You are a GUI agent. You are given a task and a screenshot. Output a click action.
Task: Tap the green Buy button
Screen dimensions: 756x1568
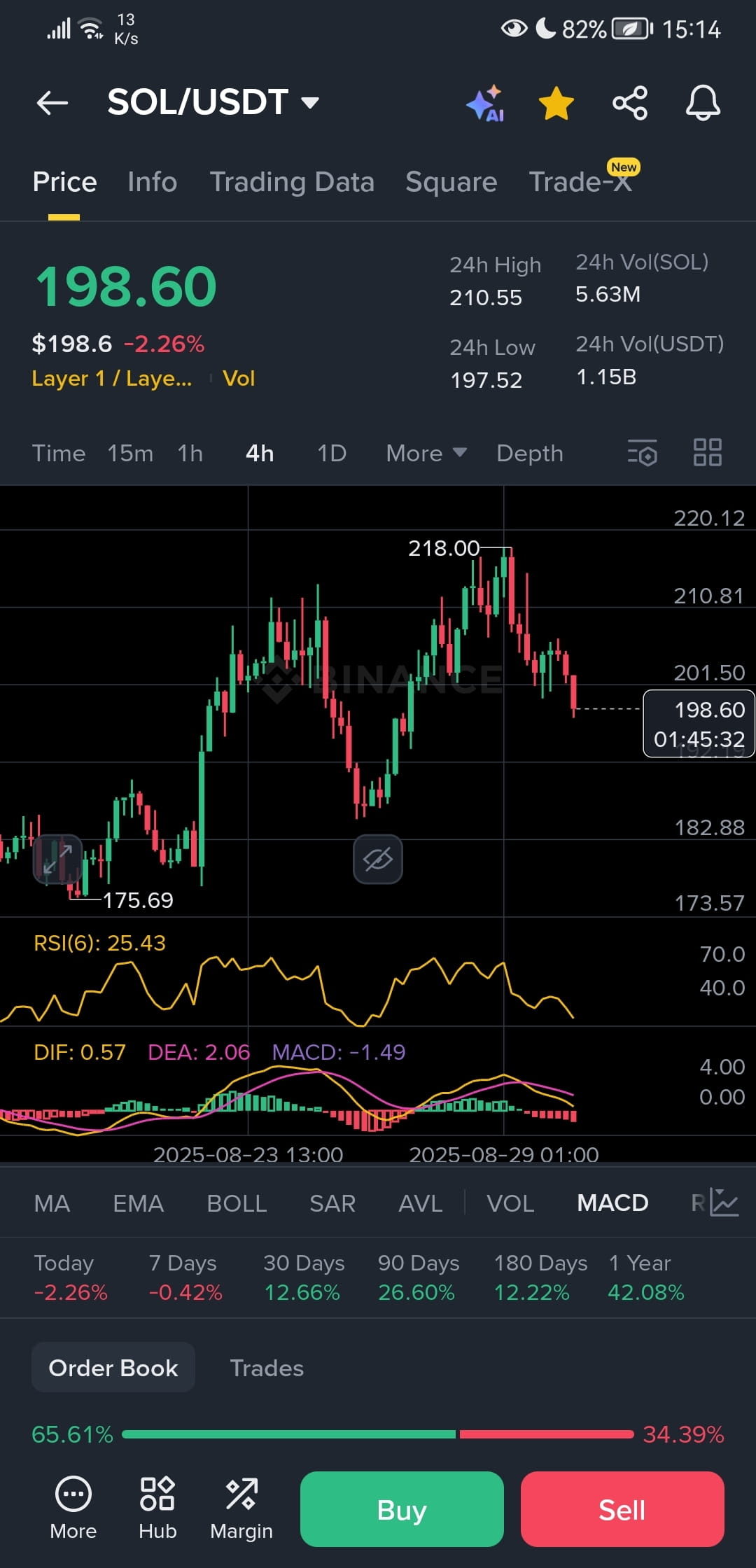pyautogui.click(x=402, y=1509)
